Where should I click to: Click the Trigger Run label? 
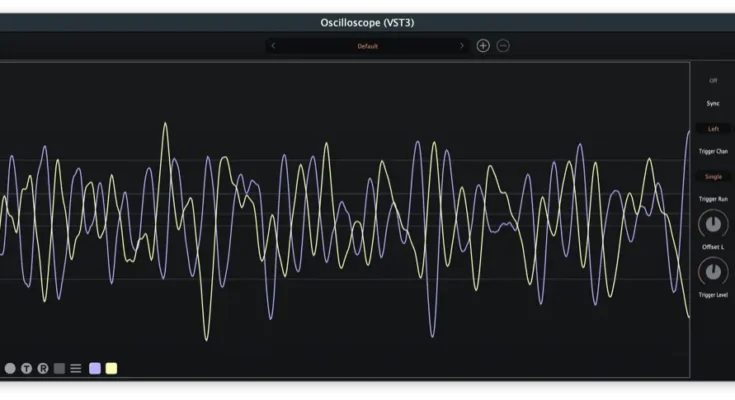(x=713, y=199)
